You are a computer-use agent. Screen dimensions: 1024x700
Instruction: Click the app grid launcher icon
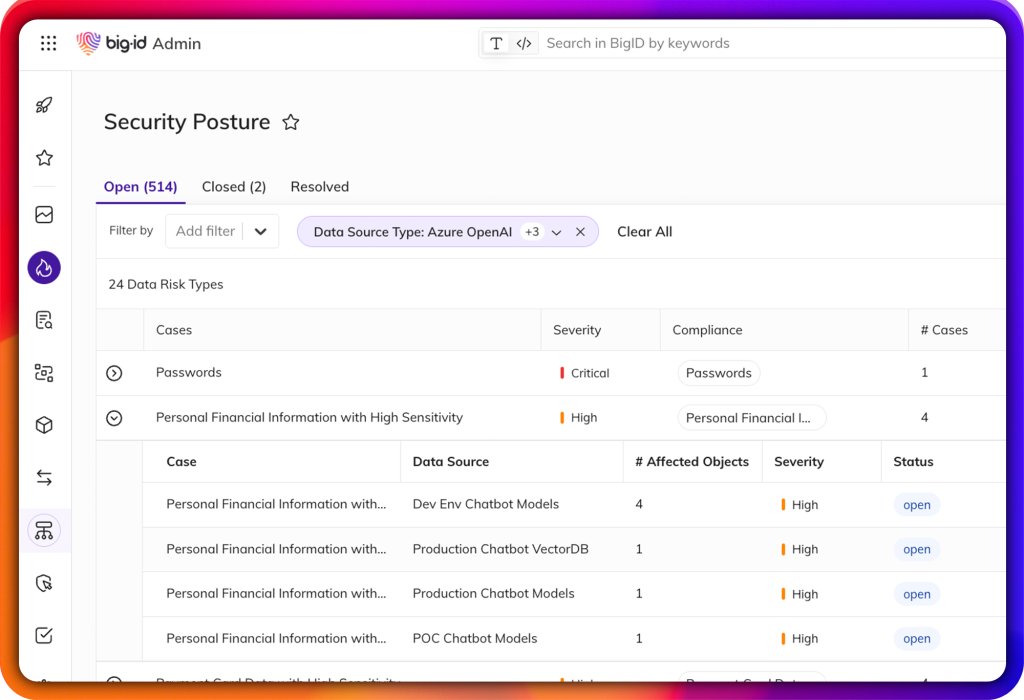48,43
